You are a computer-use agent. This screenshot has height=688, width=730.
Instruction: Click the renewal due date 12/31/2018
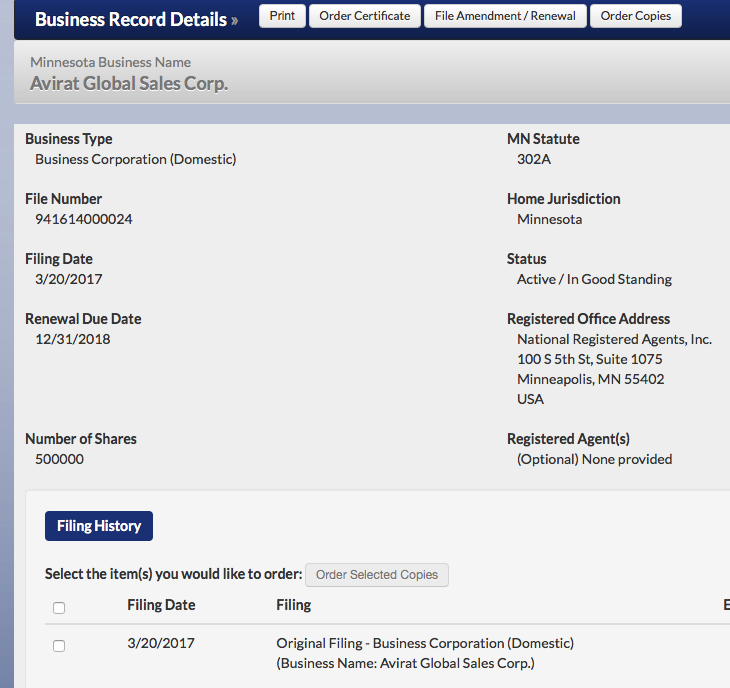(72, 339)
